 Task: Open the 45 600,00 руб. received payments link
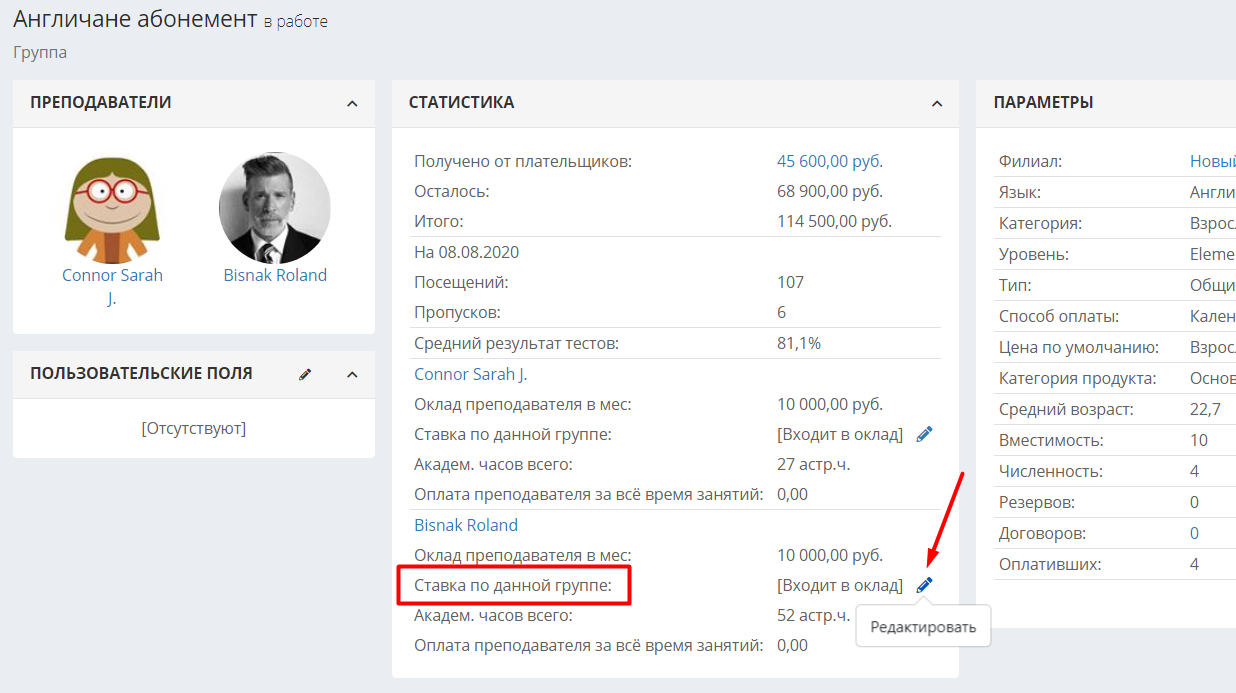point(830,161)
